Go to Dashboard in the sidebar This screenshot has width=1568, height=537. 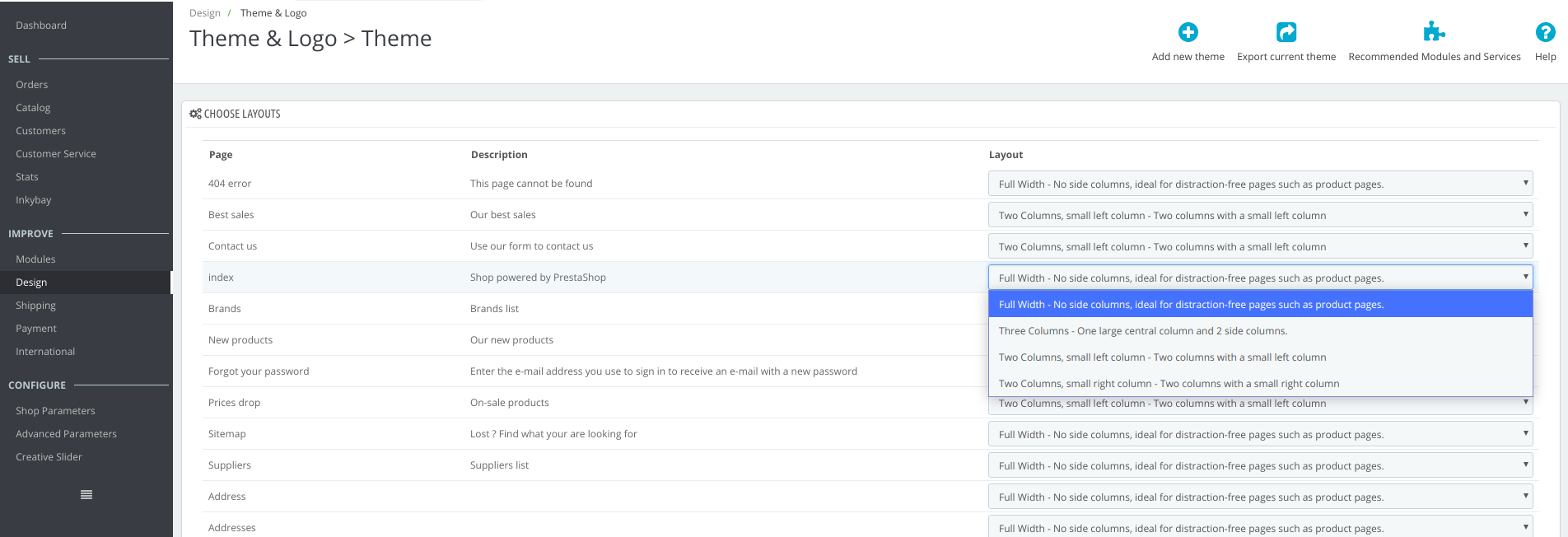[x=41, y=26]
